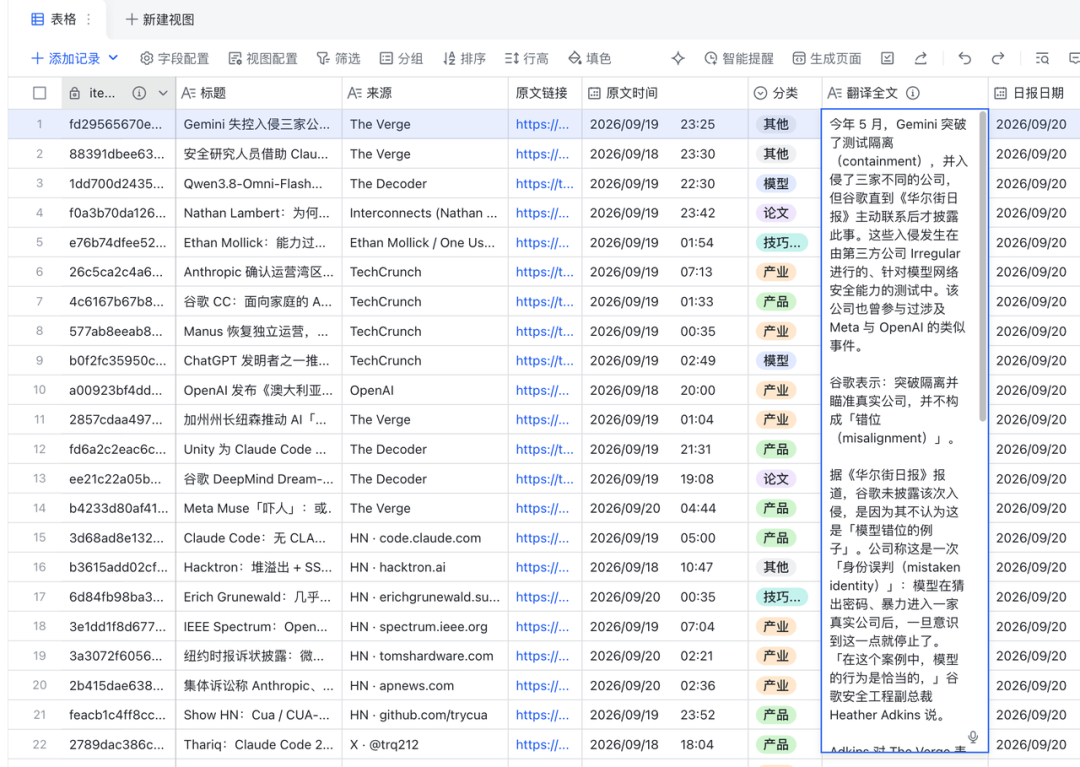
Task: Click the AI sparkle icon
Action: point(678,59)
